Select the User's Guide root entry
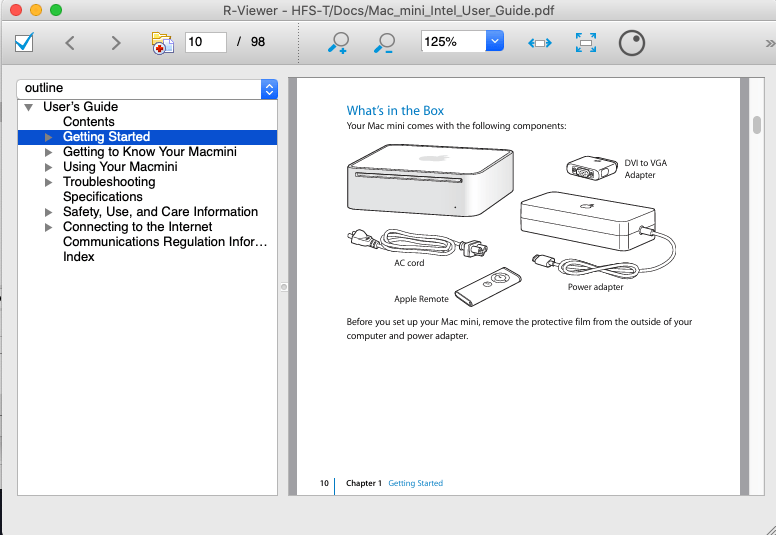776x535 pixels. coord(80,107)
